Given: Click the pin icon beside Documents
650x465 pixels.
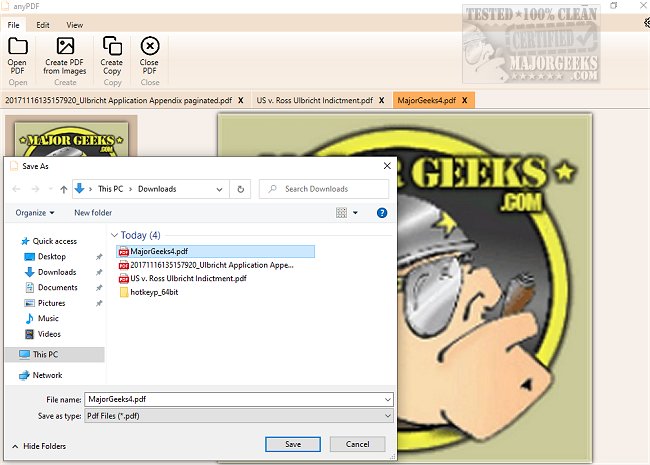Looking at the screenshot, I should (99, 288).
